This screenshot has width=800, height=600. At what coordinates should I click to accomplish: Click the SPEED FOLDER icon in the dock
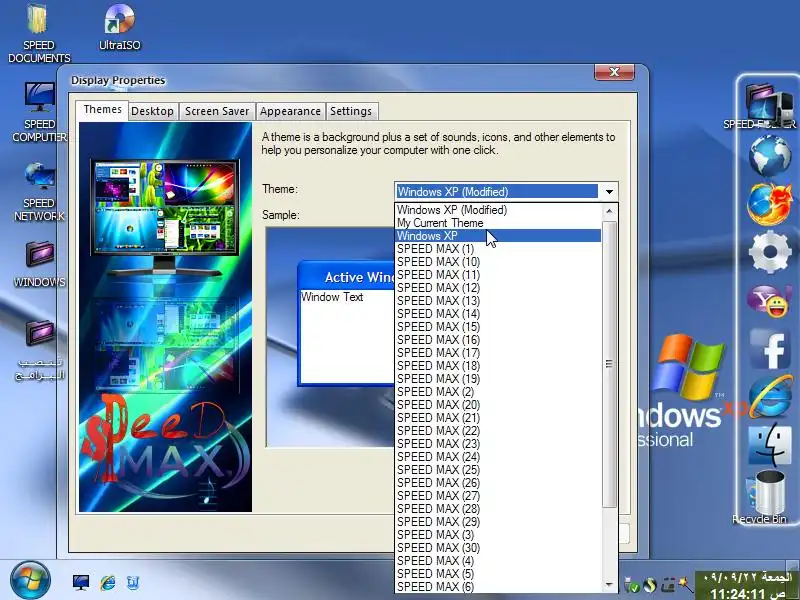tap(770, 105)
